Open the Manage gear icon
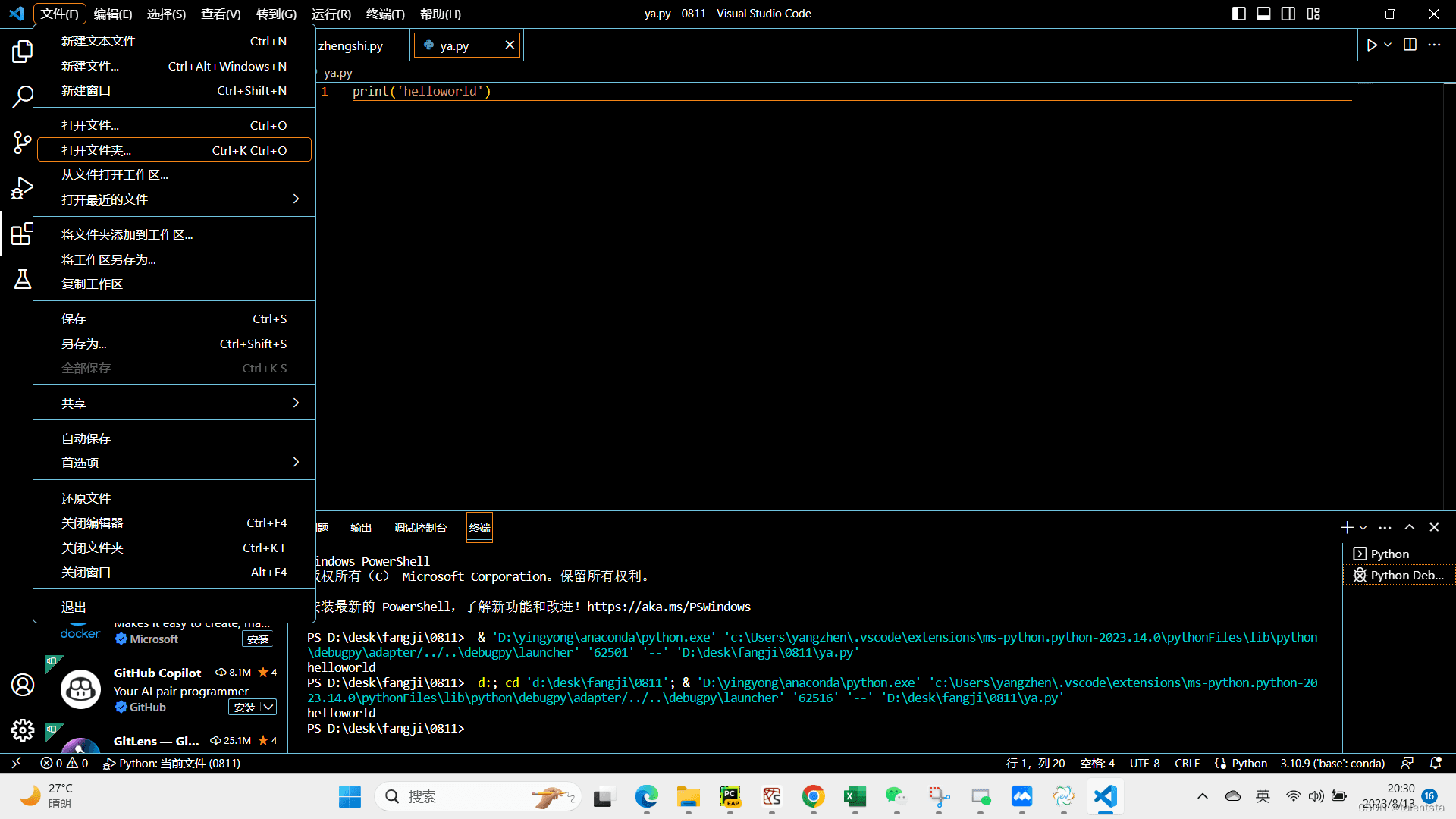Image resolution: width=1456 pixels, height=819 pixels. (22, 730)
